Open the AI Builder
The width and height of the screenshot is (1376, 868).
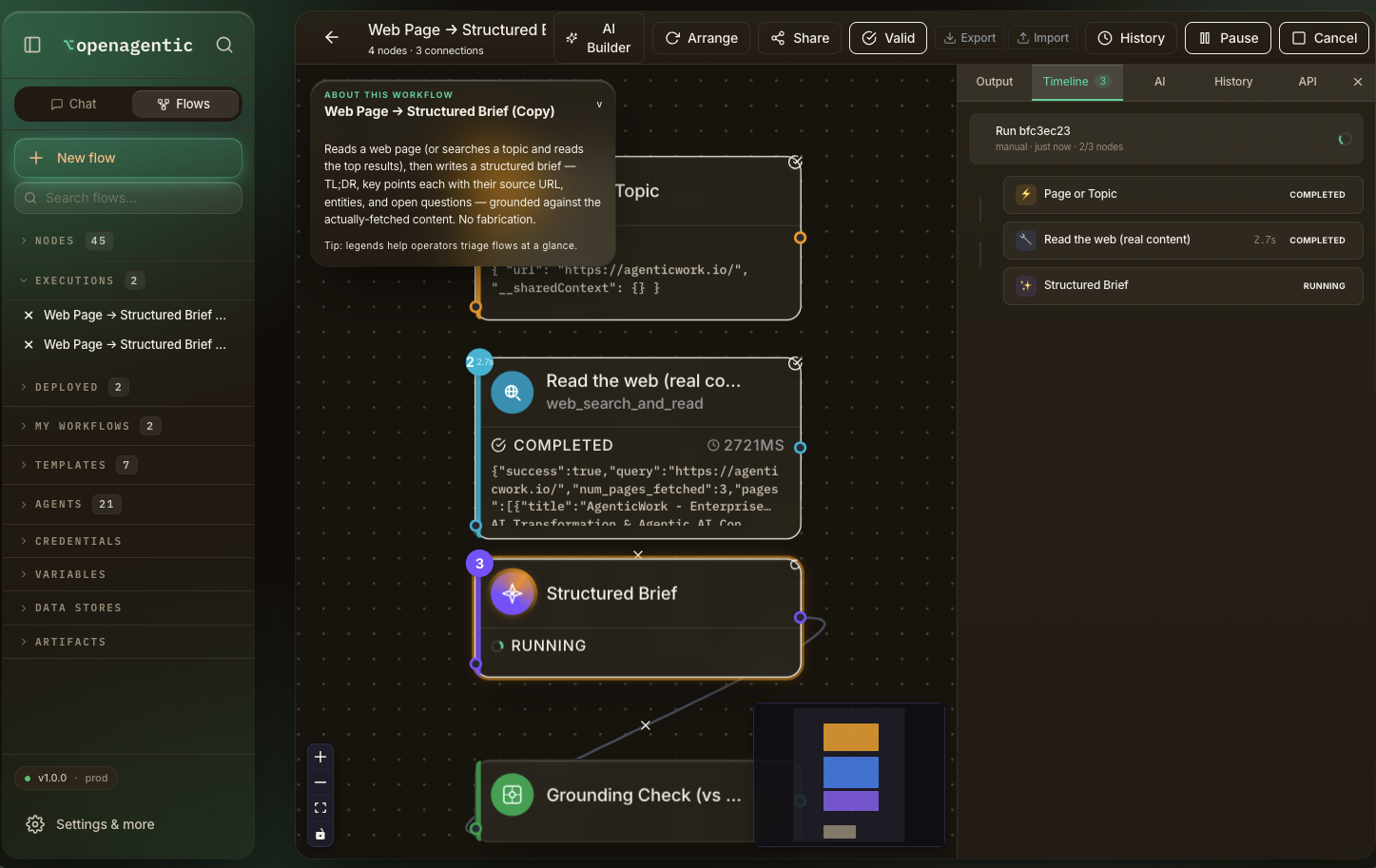[599, 38]
